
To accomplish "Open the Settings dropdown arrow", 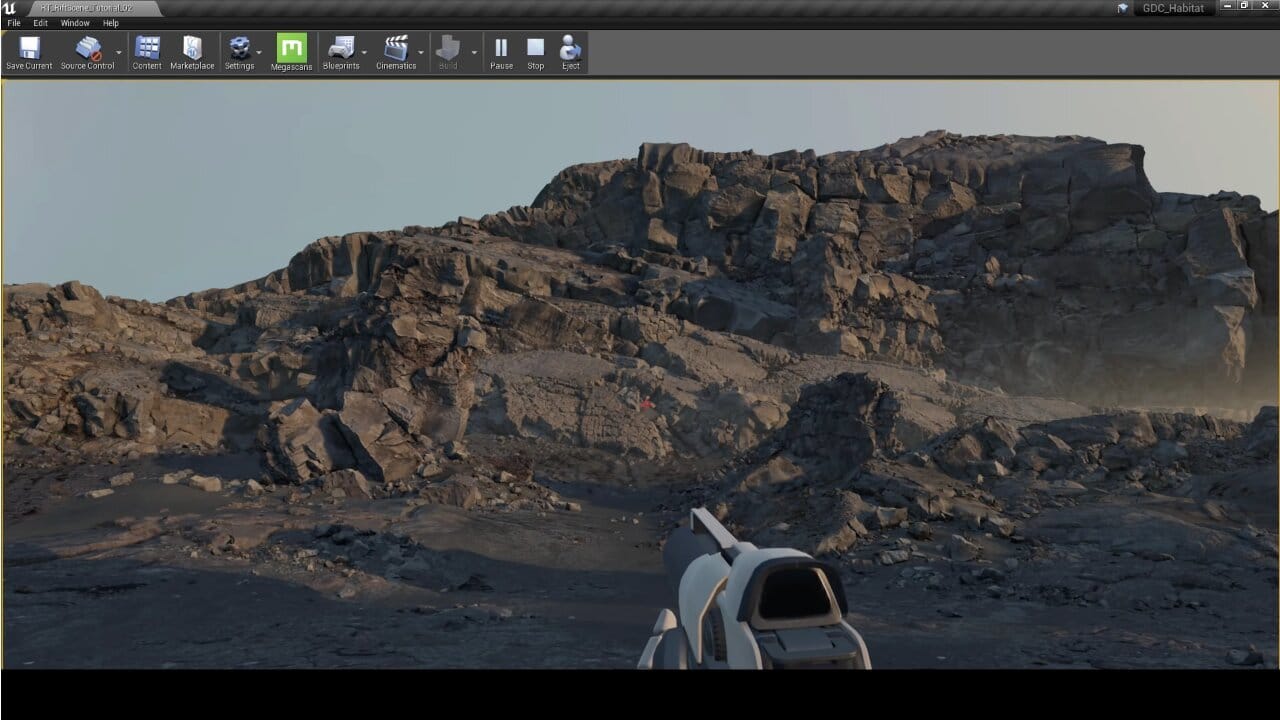I will (x=259, y=52).
